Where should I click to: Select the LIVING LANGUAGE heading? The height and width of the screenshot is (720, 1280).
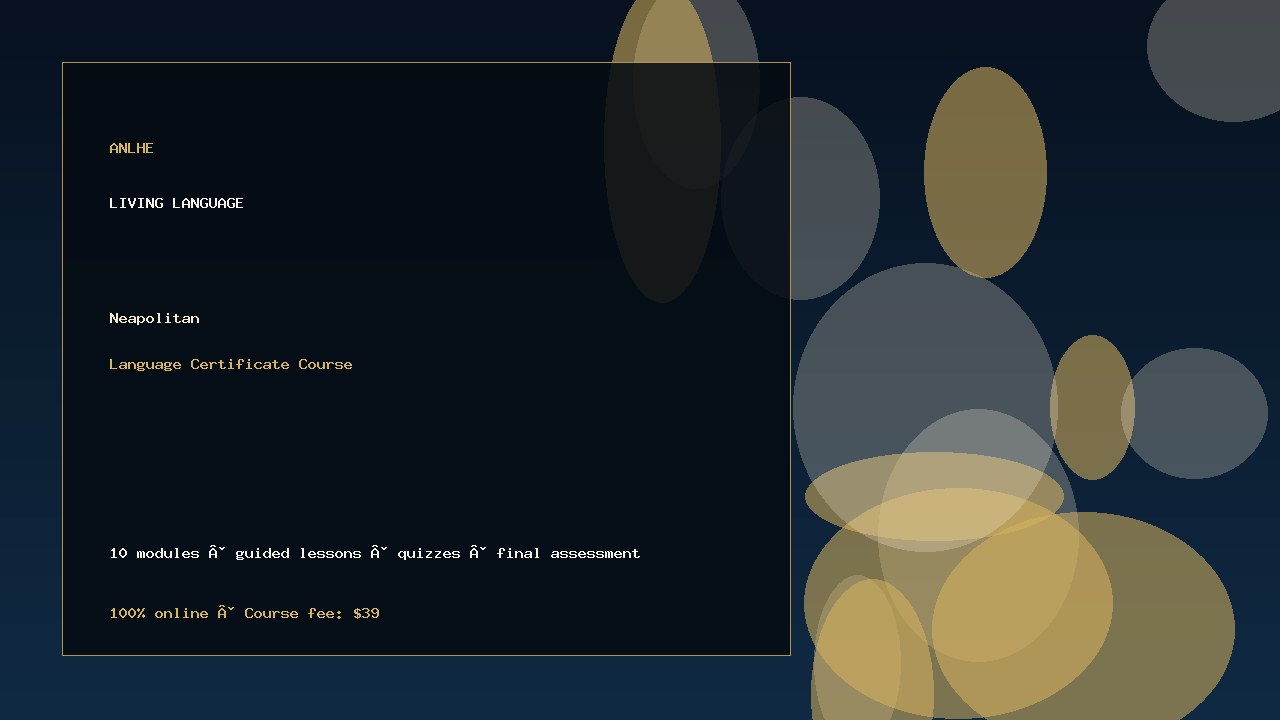[x=176, y=203]
